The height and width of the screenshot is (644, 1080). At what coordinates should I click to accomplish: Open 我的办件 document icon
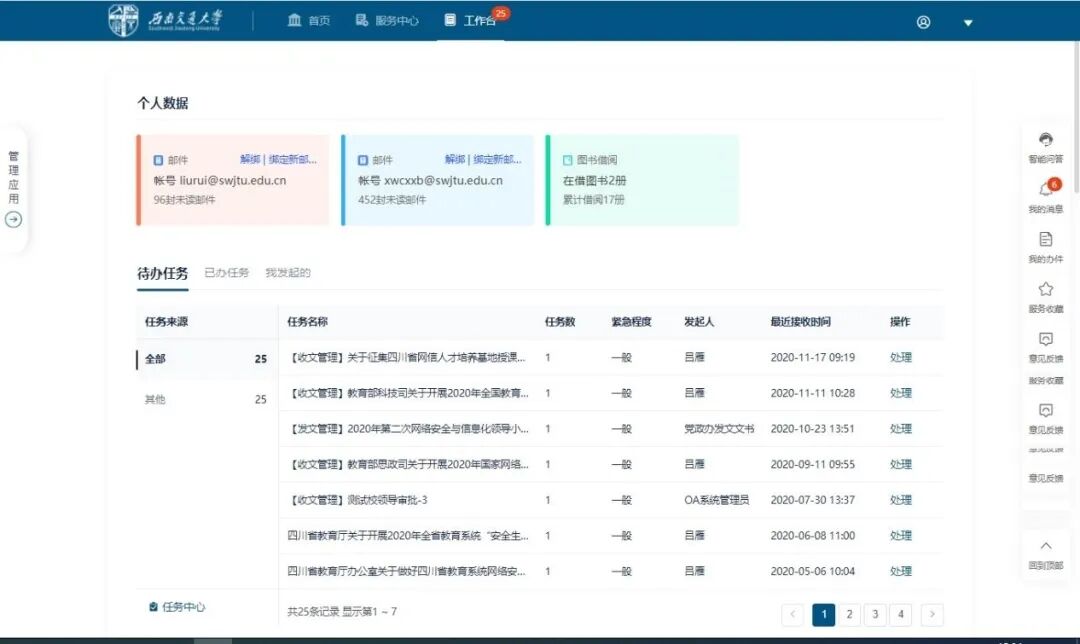pos(1046,240)
